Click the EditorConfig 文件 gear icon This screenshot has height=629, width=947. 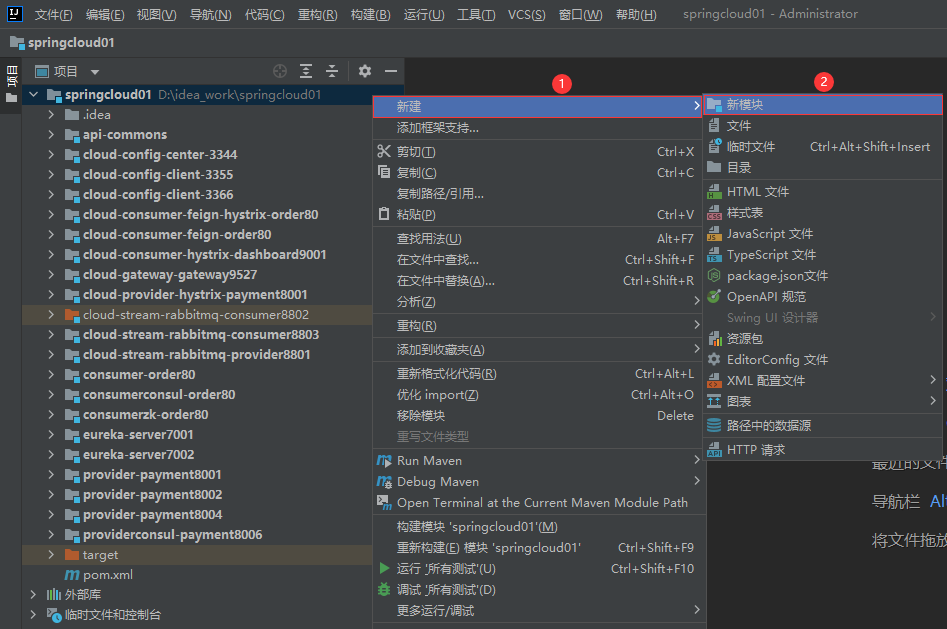[714, 360]
